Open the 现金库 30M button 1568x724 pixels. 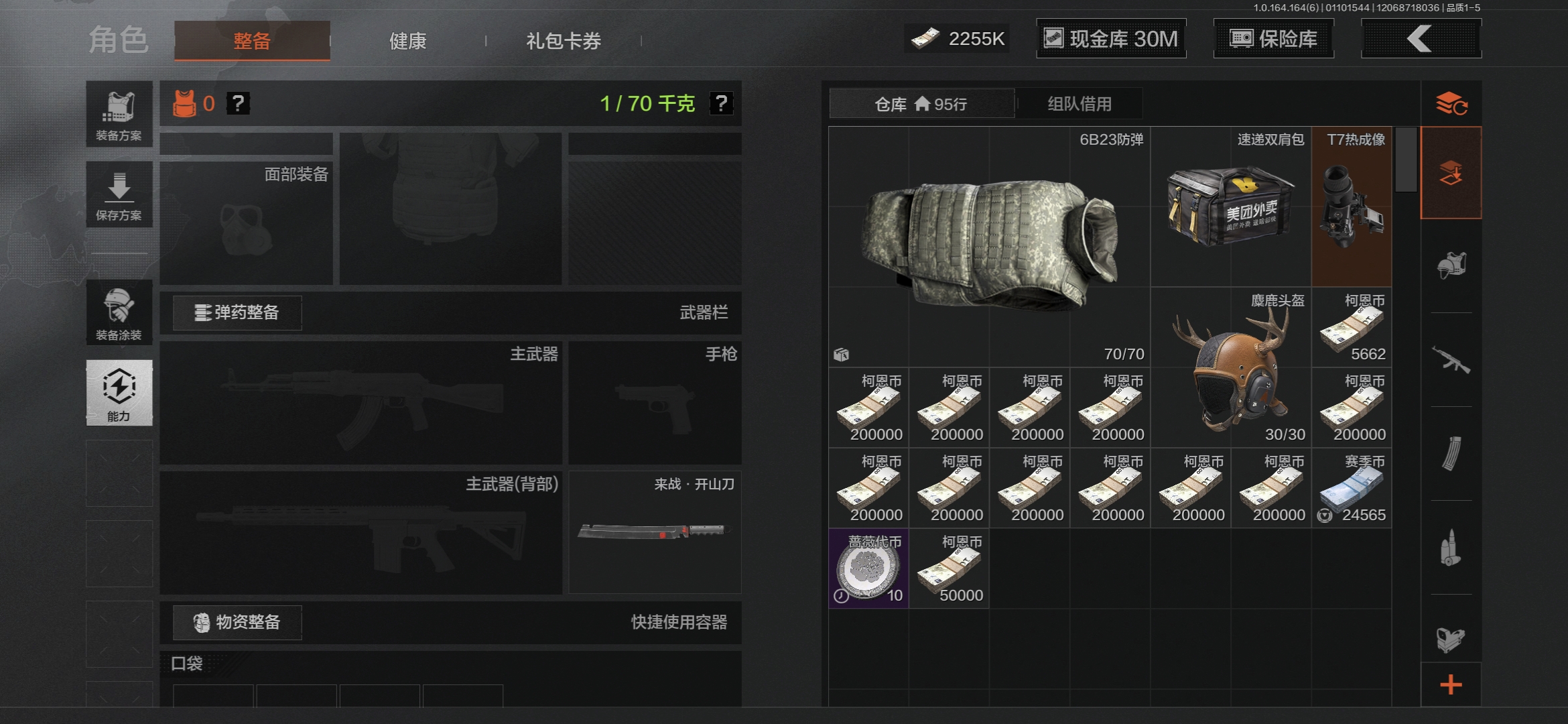point(1111,38)
